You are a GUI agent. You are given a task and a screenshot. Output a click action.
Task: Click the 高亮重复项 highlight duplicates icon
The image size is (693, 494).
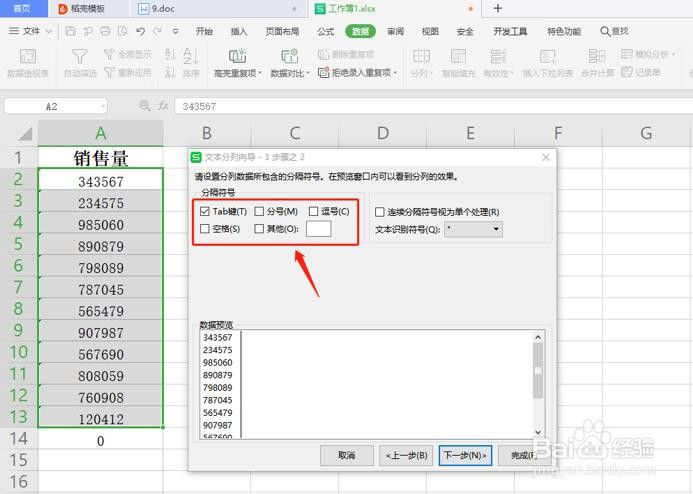tap(237, 56)
